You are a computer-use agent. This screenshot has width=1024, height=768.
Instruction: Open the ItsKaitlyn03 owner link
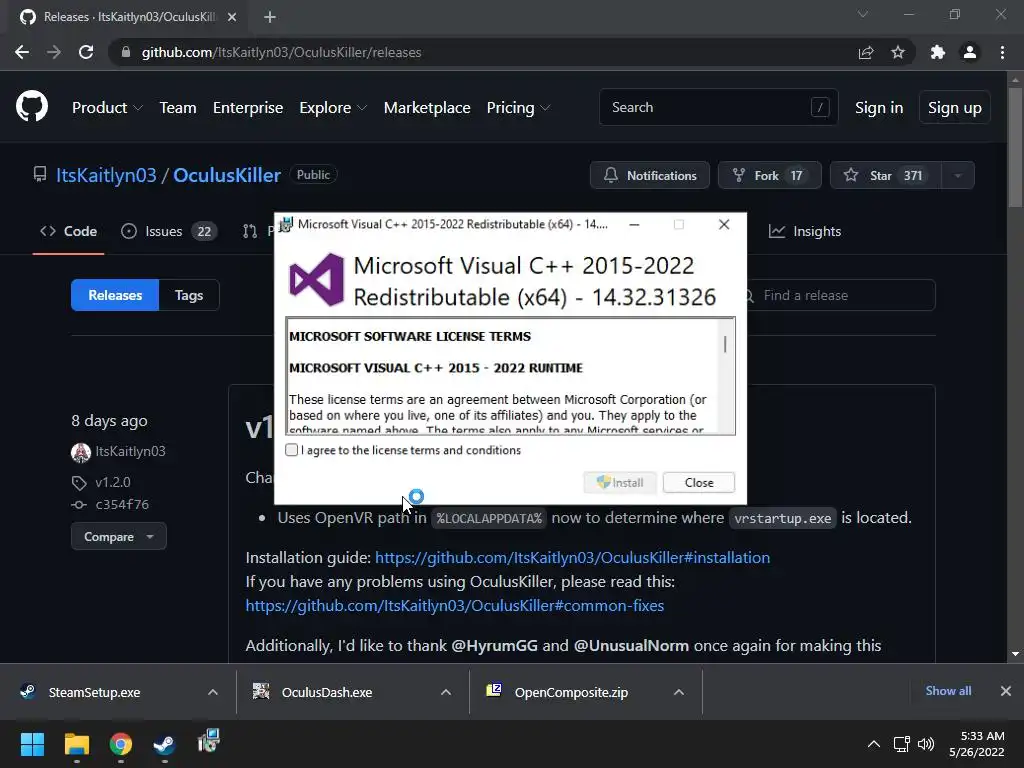(106, 175)
